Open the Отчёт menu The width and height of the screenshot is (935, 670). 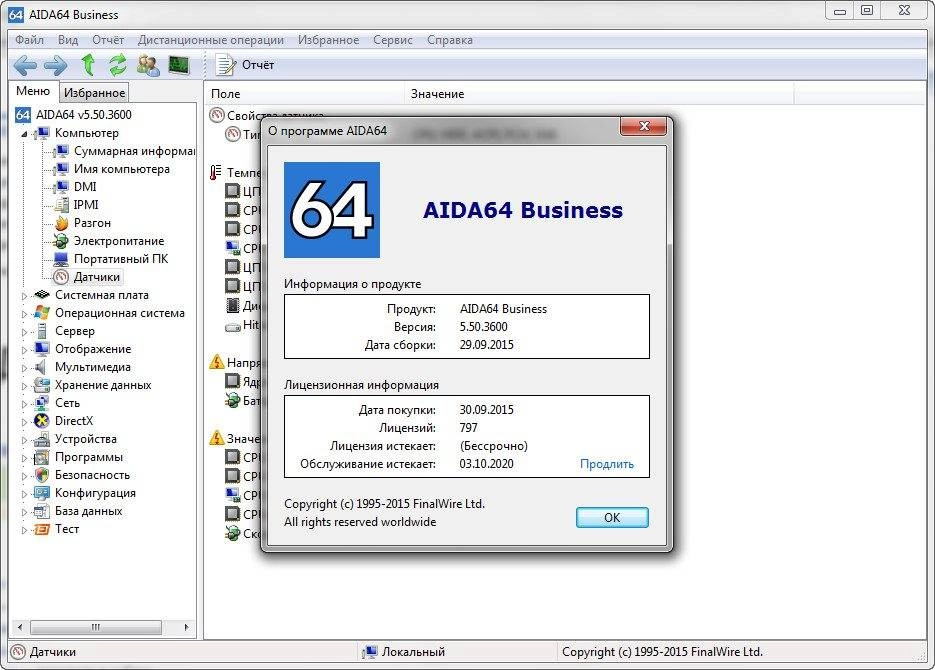108,40
